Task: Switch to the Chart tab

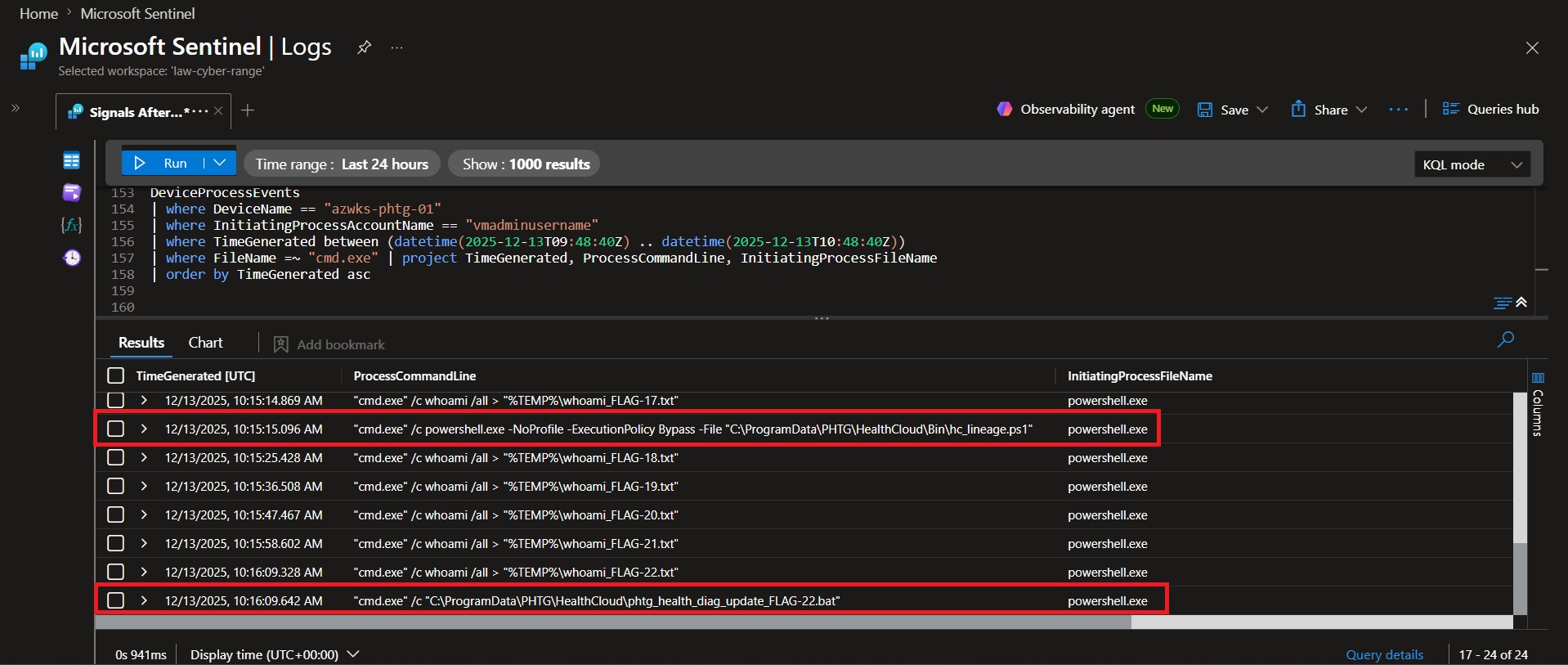Action: point(205,343)
